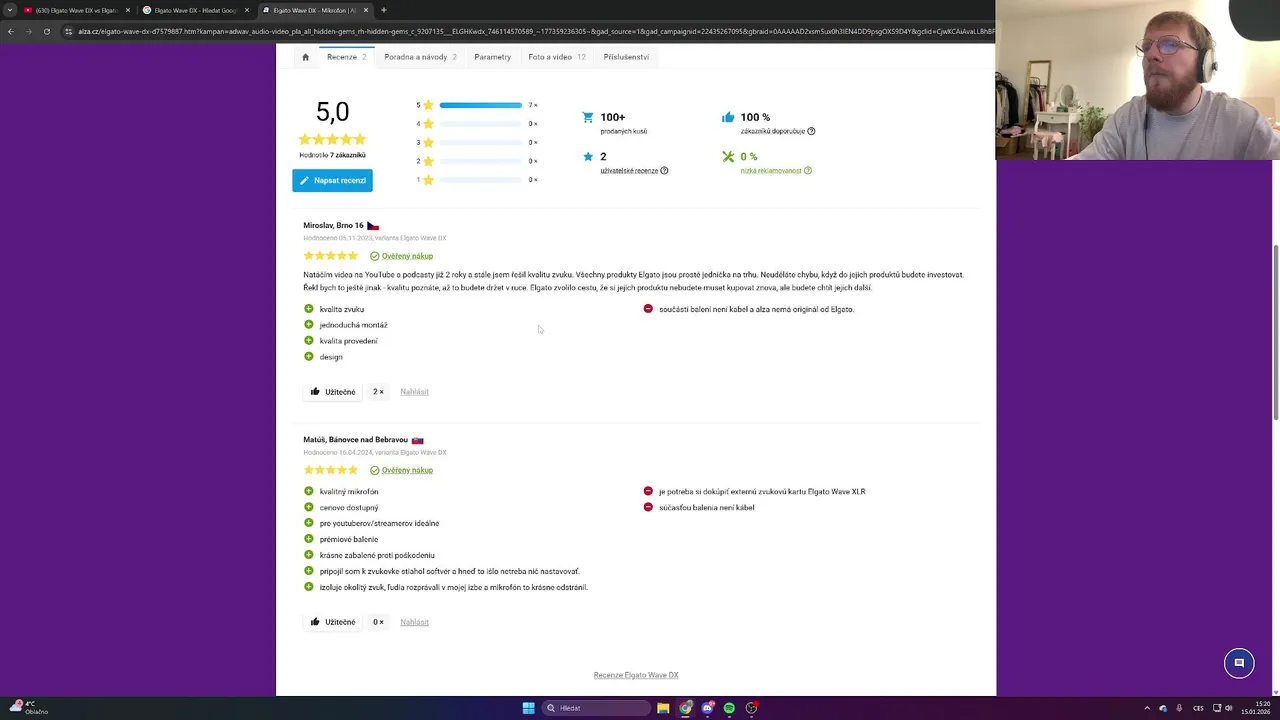Click the minus icon by 'součástí balení není kabel'
Image resolution: width=1280 pixels, height=720 pixels.
(648, 309)
